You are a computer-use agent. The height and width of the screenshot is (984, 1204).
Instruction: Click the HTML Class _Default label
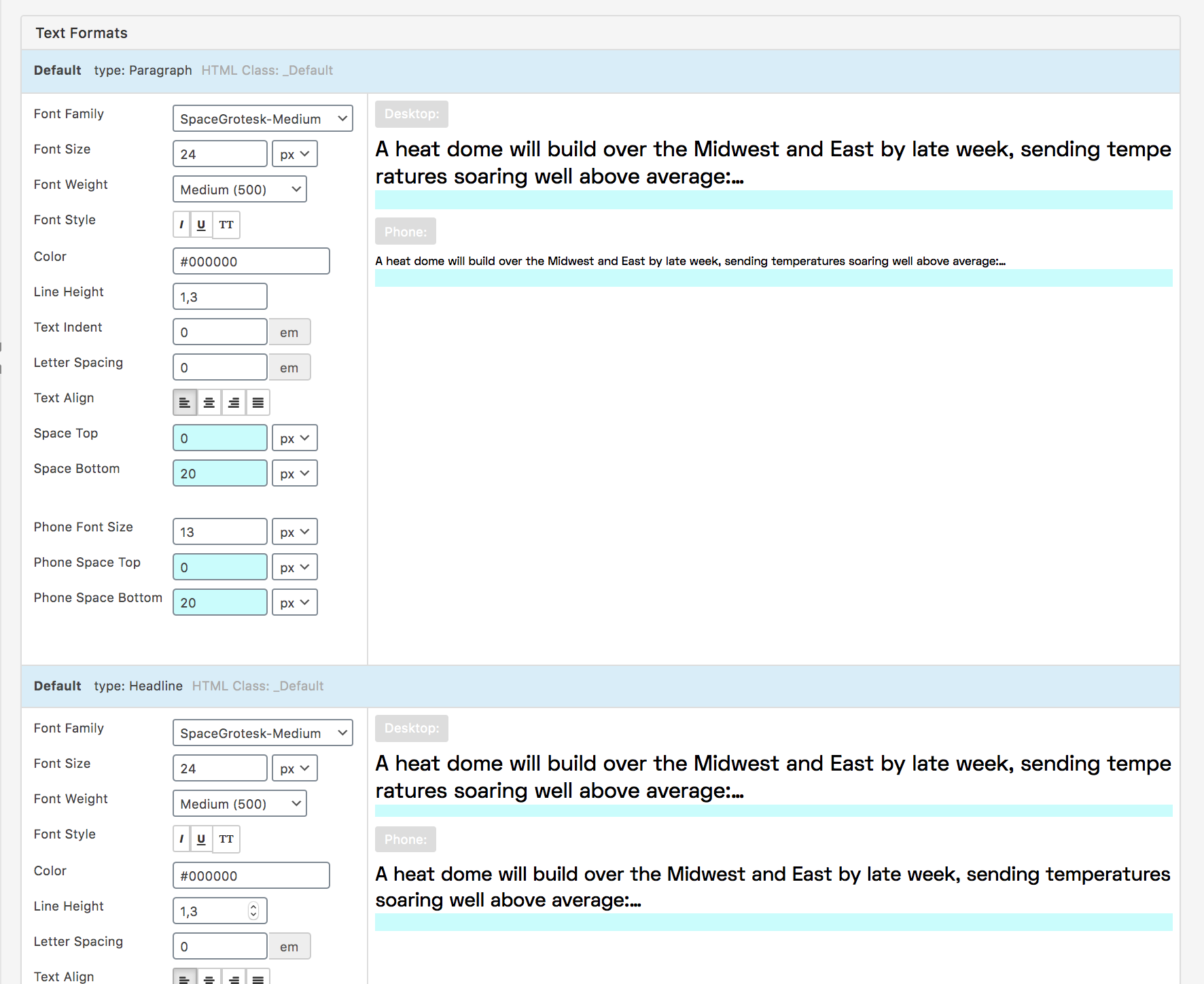266,70
